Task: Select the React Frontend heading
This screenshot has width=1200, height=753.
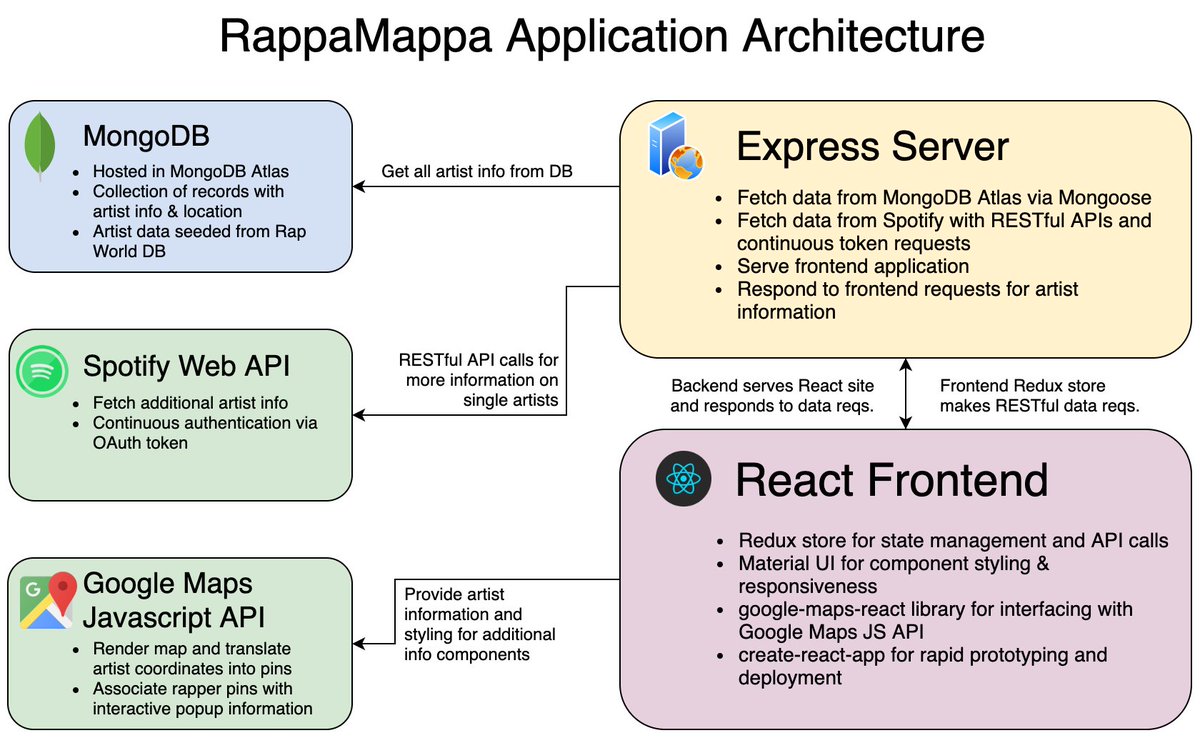Action: point(892,480)
